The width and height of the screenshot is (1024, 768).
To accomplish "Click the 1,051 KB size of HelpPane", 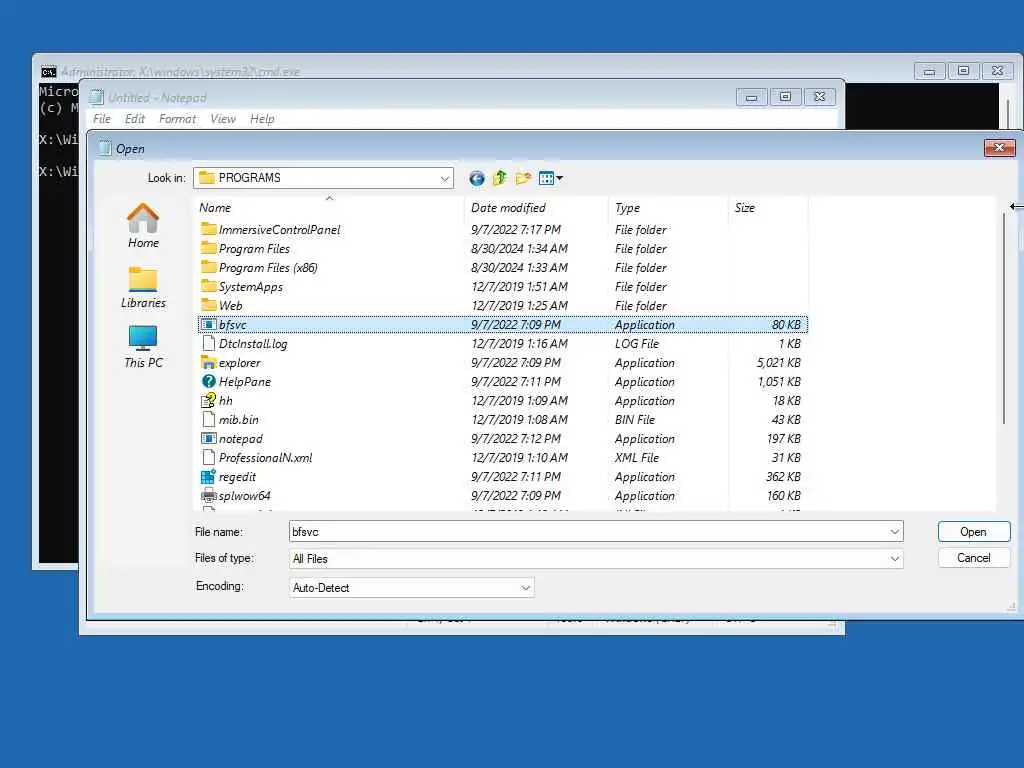I will (x=779, y=381).
